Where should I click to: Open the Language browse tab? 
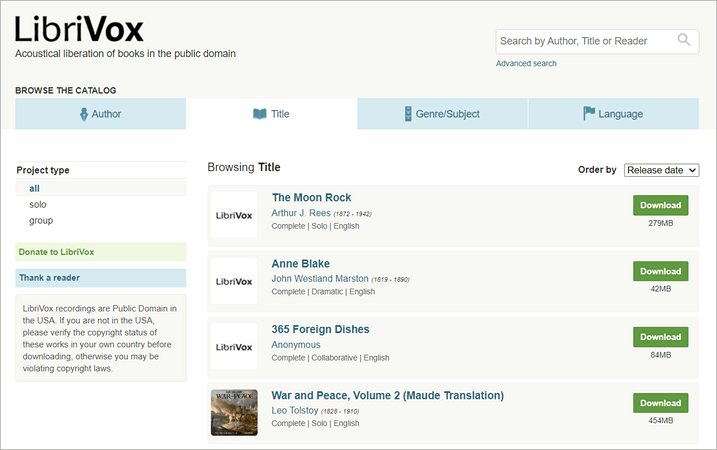click(612, 114)
